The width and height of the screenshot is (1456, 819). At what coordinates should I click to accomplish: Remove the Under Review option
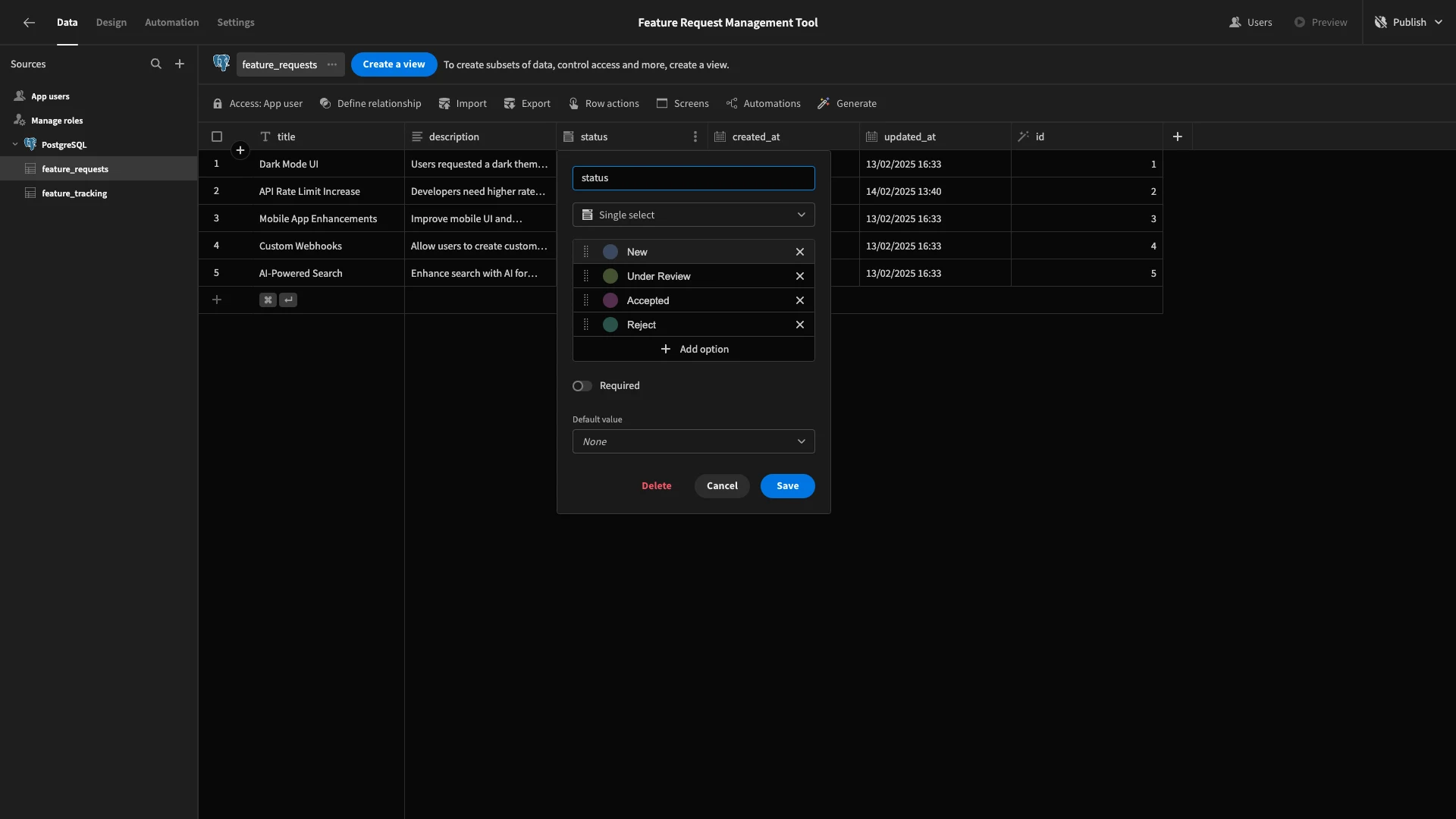(799, 276)
